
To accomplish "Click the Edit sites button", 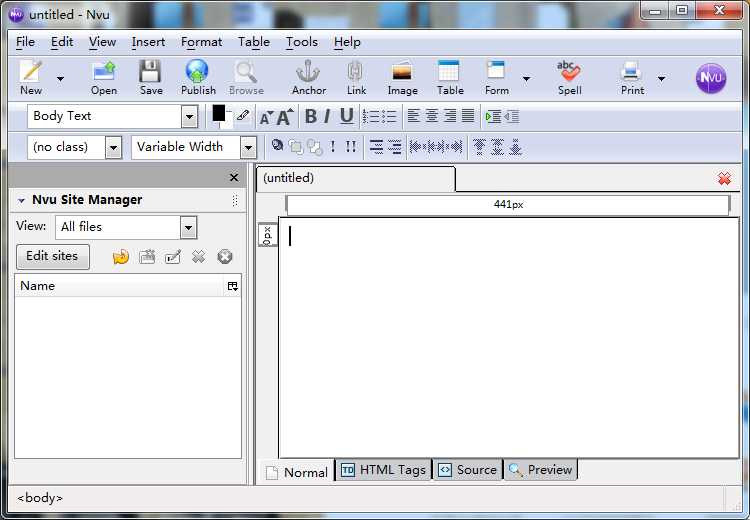I will pyautogui.click(x=53, y=257).
